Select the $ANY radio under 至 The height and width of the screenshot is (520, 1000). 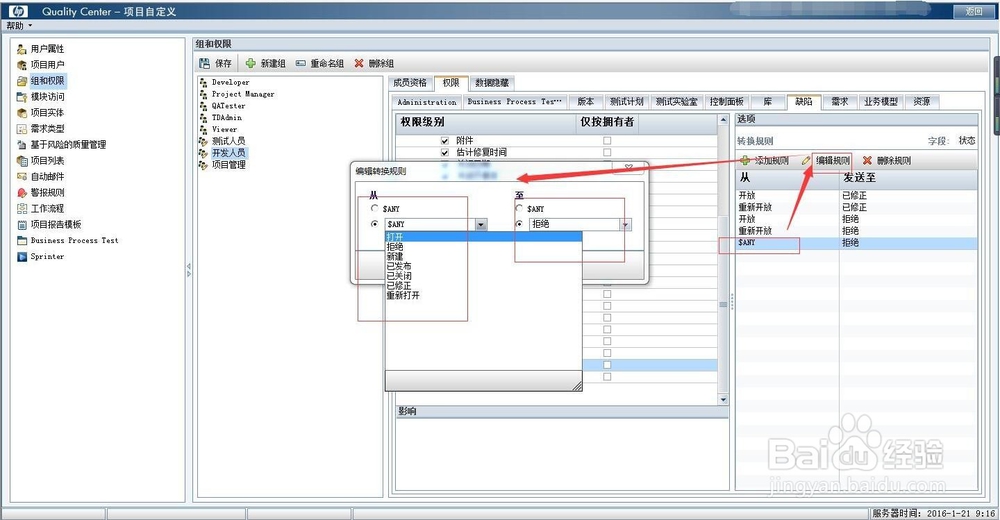[x=519, y=208]
